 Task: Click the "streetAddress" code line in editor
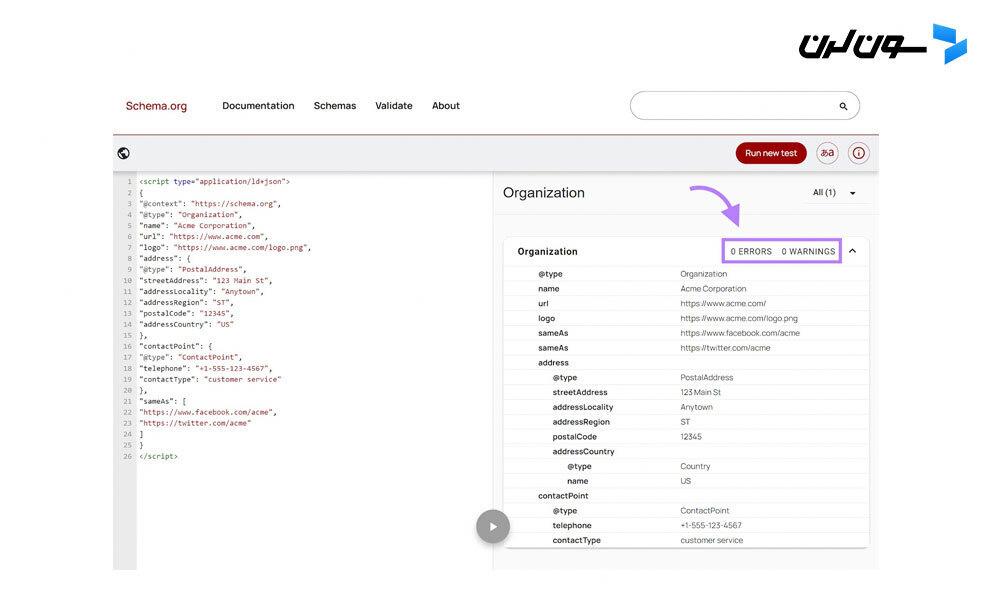click(206, 281)
